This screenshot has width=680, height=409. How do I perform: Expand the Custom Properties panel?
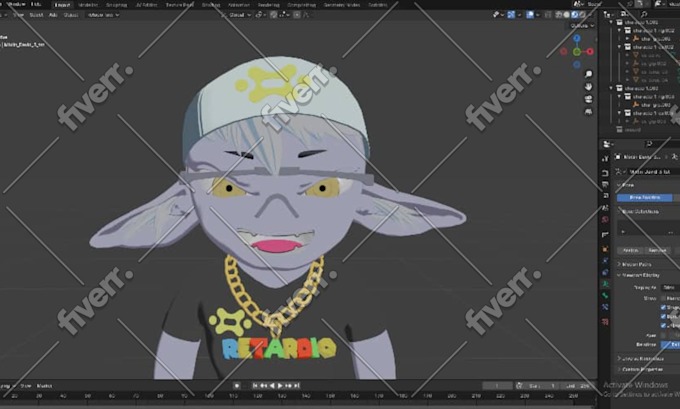[x=639, y=370]
